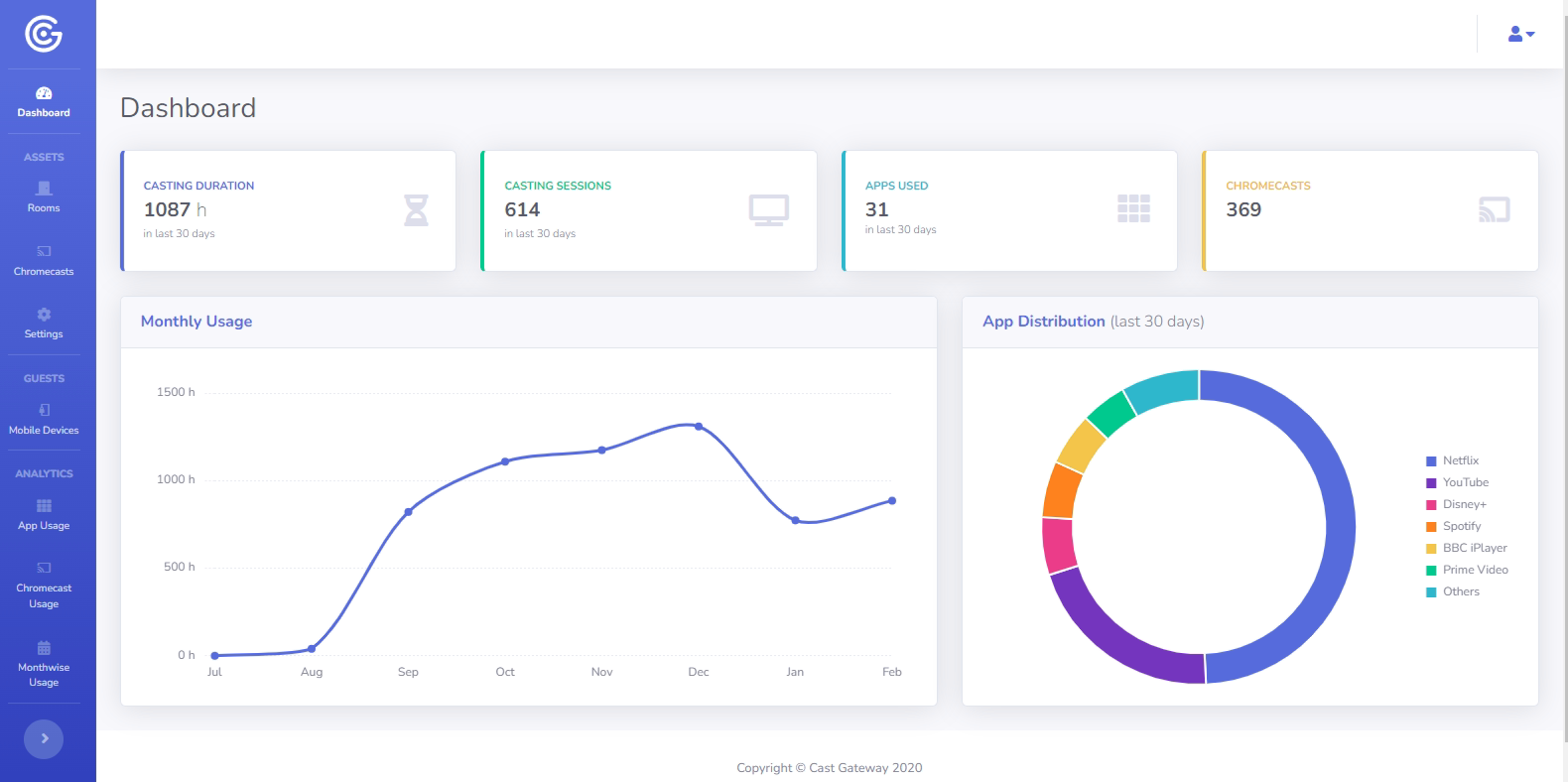Open the user account dropdown
1568x782 pixels.
(x=1520, y=34)
